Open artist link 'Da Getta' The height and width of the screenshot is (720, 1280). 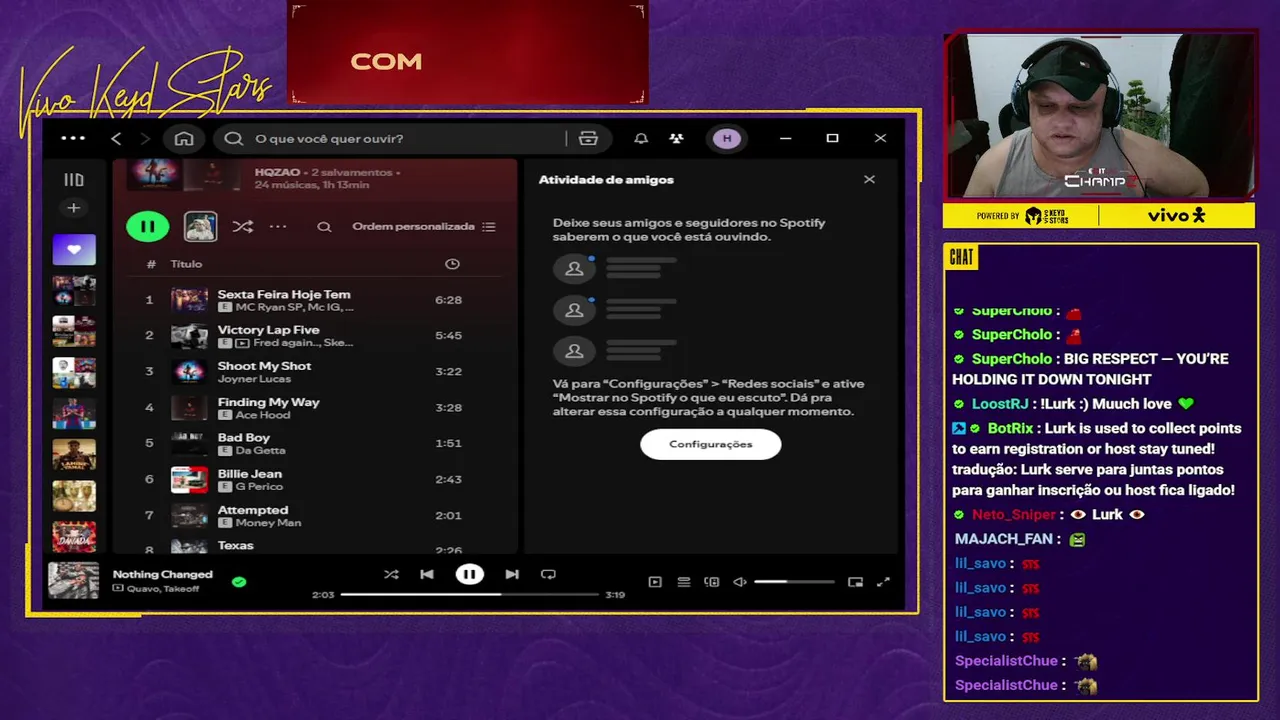[260, 451]
